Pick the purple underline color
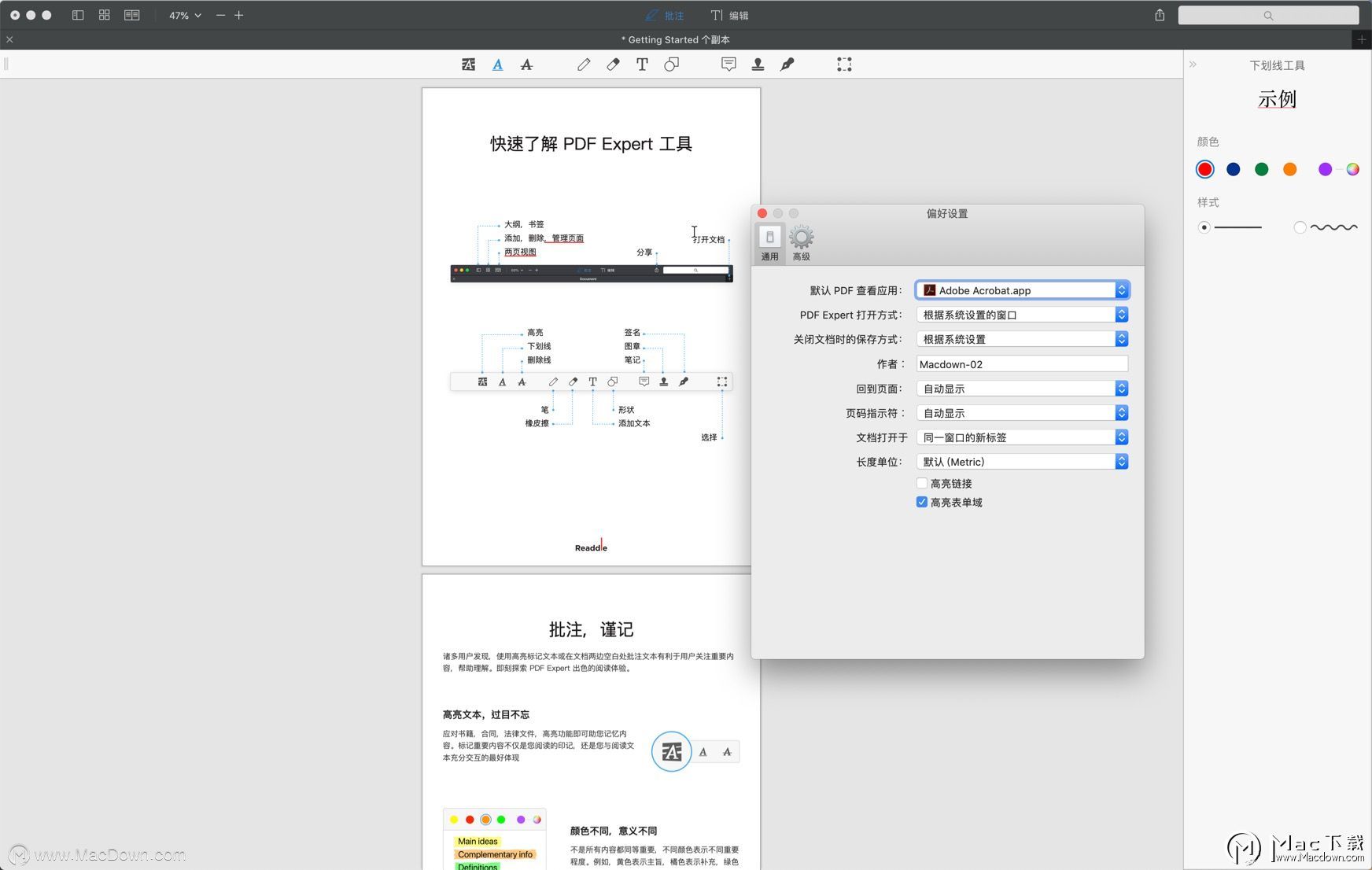1372x870 pixels. pyautogui.click(x=1326, y=169)
